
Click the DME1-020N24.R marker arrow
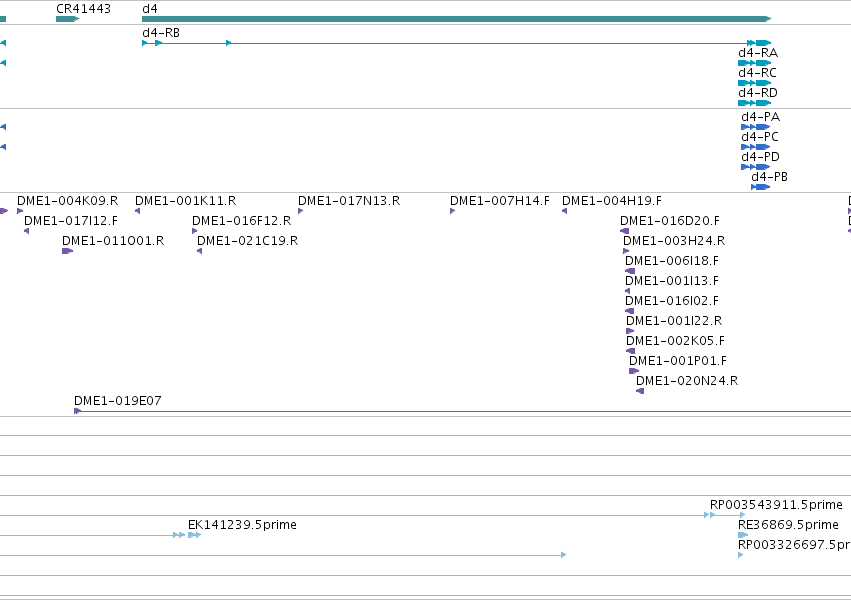point(640,391)
